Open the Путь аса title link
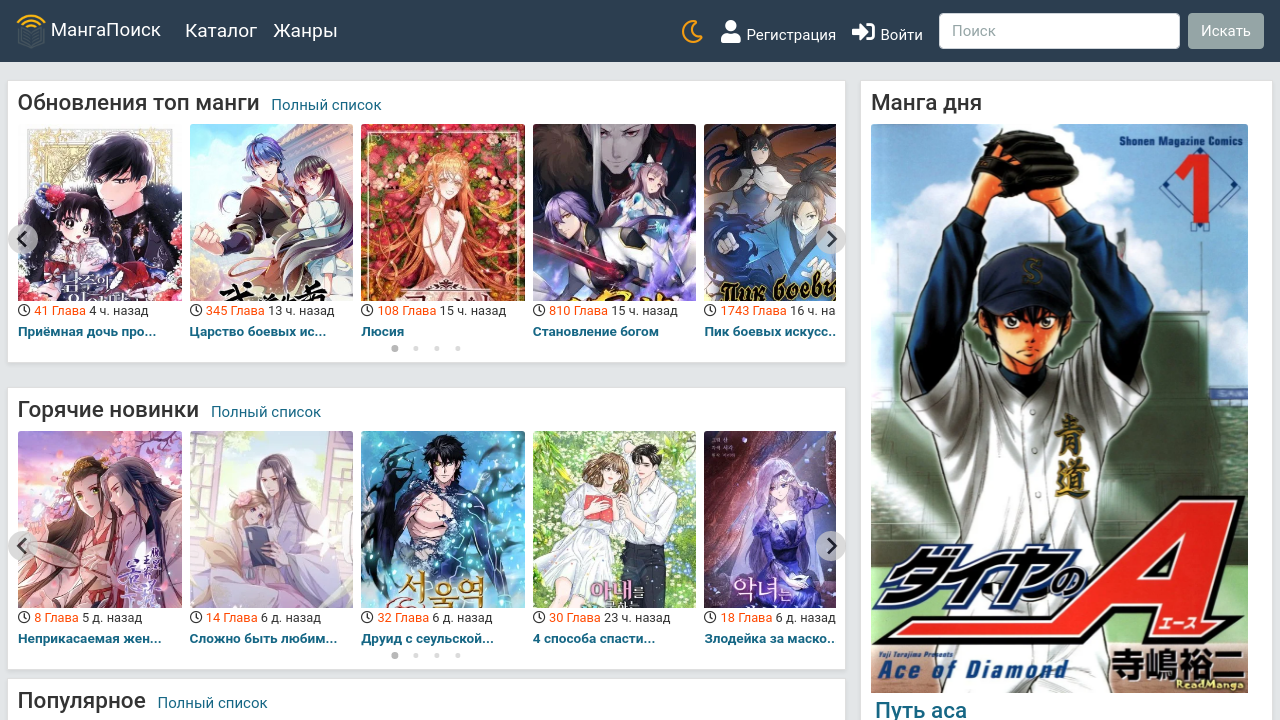 coord(921,711)
